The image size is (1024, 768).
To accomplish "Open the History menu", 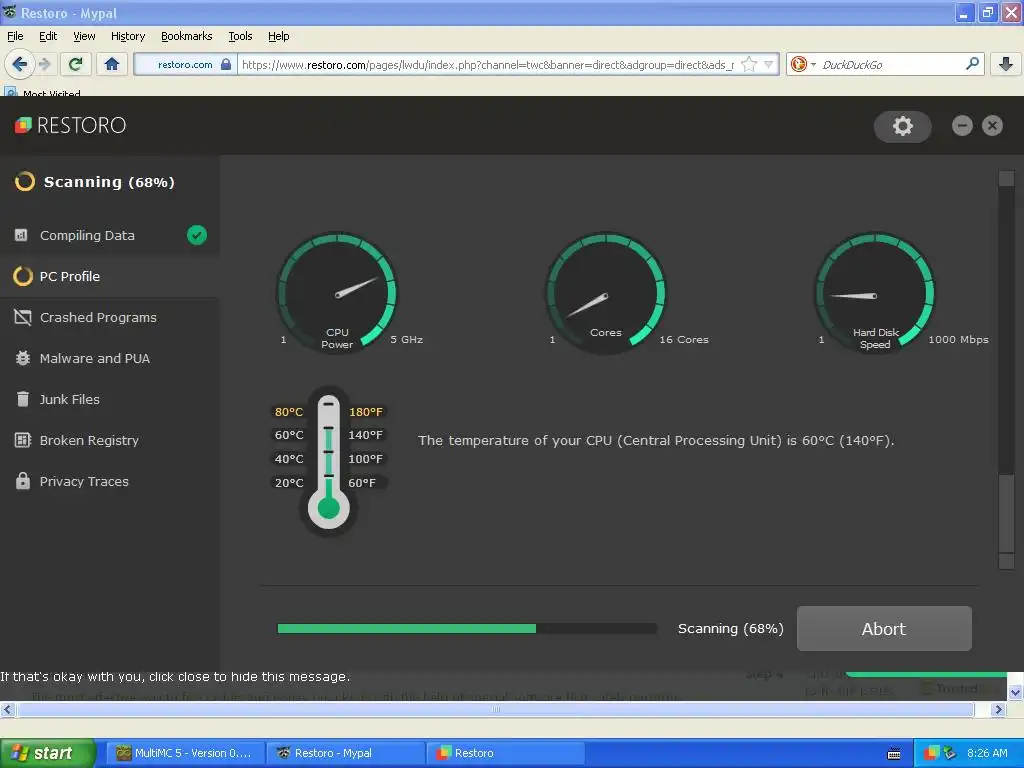I will [x=128, y=36].
